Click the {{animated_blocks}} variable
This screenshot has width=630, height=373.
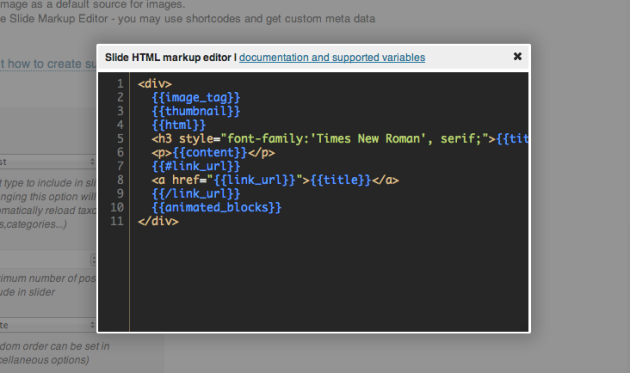point(217,207)
